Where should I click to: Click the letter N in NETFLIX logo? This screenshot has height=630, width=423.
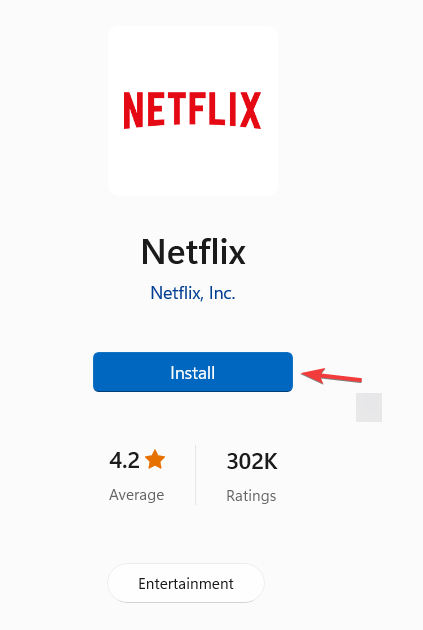tap(133, 110)
